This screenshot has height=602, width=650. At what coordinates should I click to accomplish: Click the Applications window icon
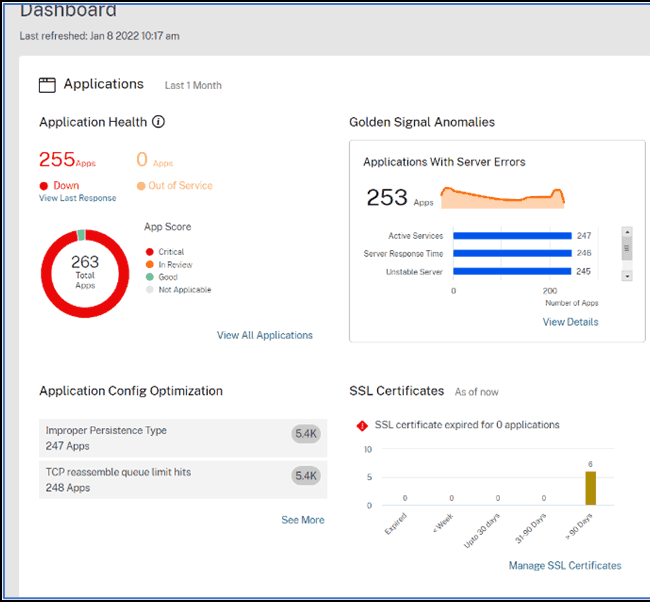point(47,85)
